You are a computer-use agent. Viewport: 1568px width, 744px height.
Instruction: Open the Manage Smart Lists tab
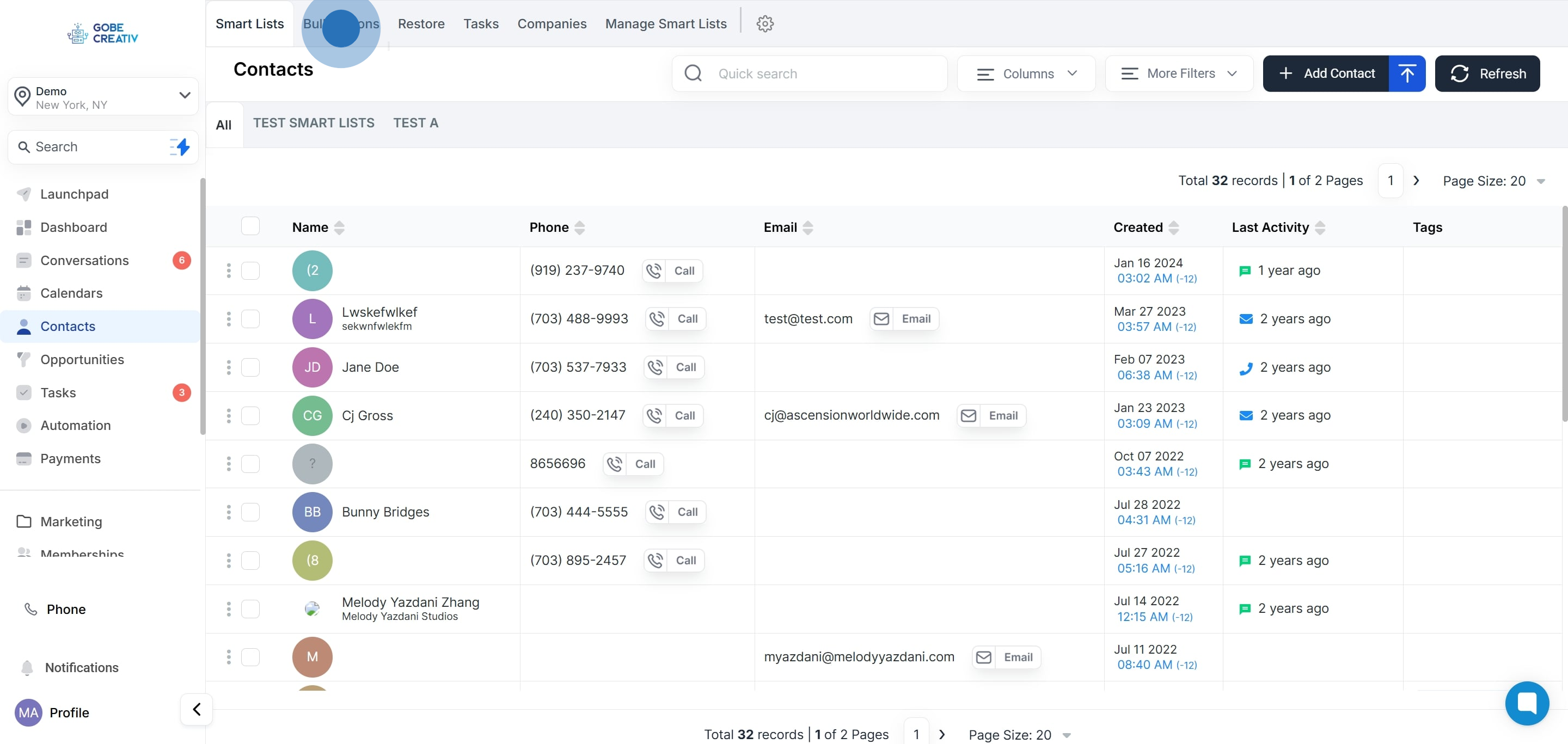pos(665,24)
